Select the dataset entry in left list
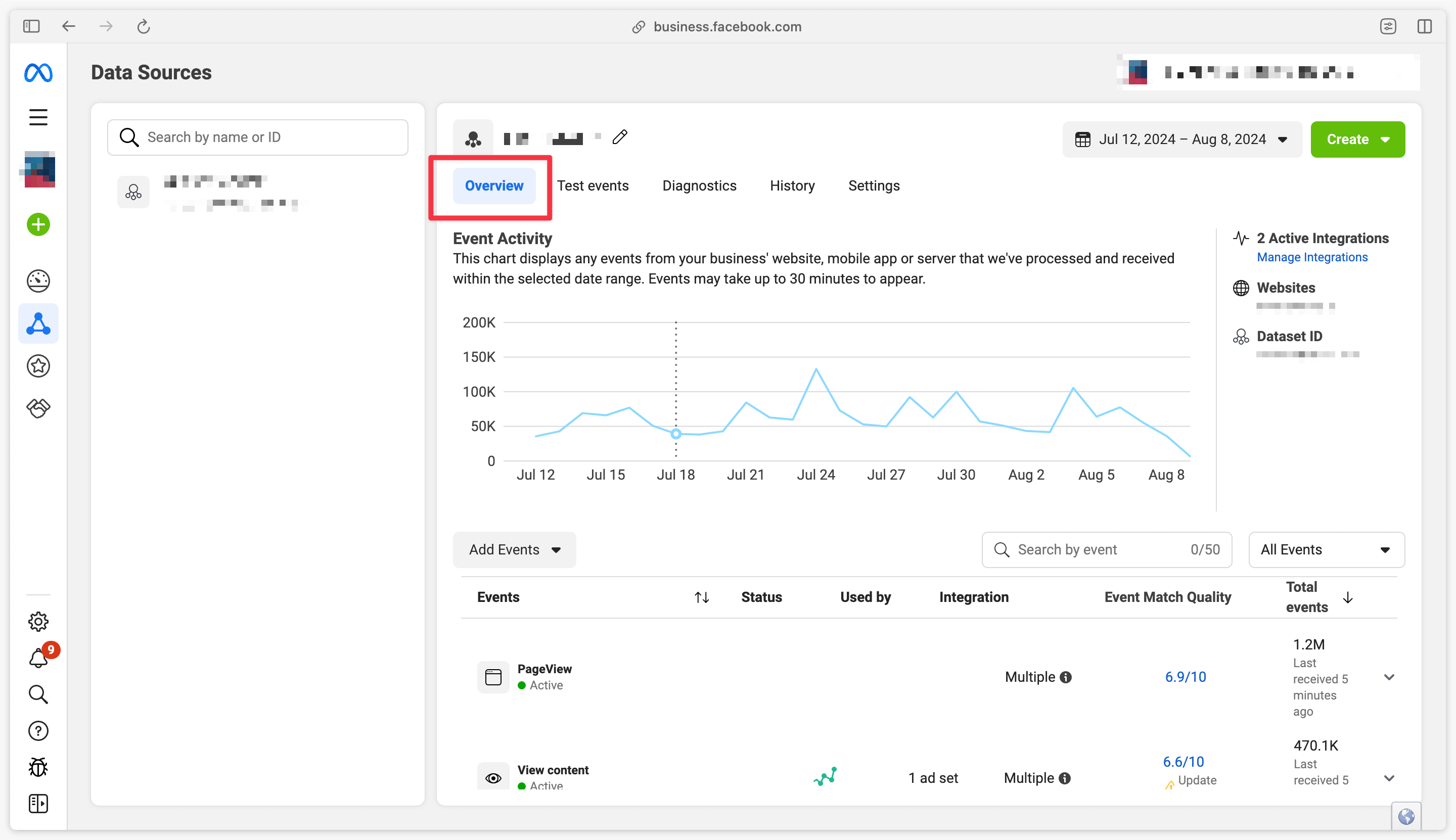This screenshot has width=1456, height=840. pos(257,193)
